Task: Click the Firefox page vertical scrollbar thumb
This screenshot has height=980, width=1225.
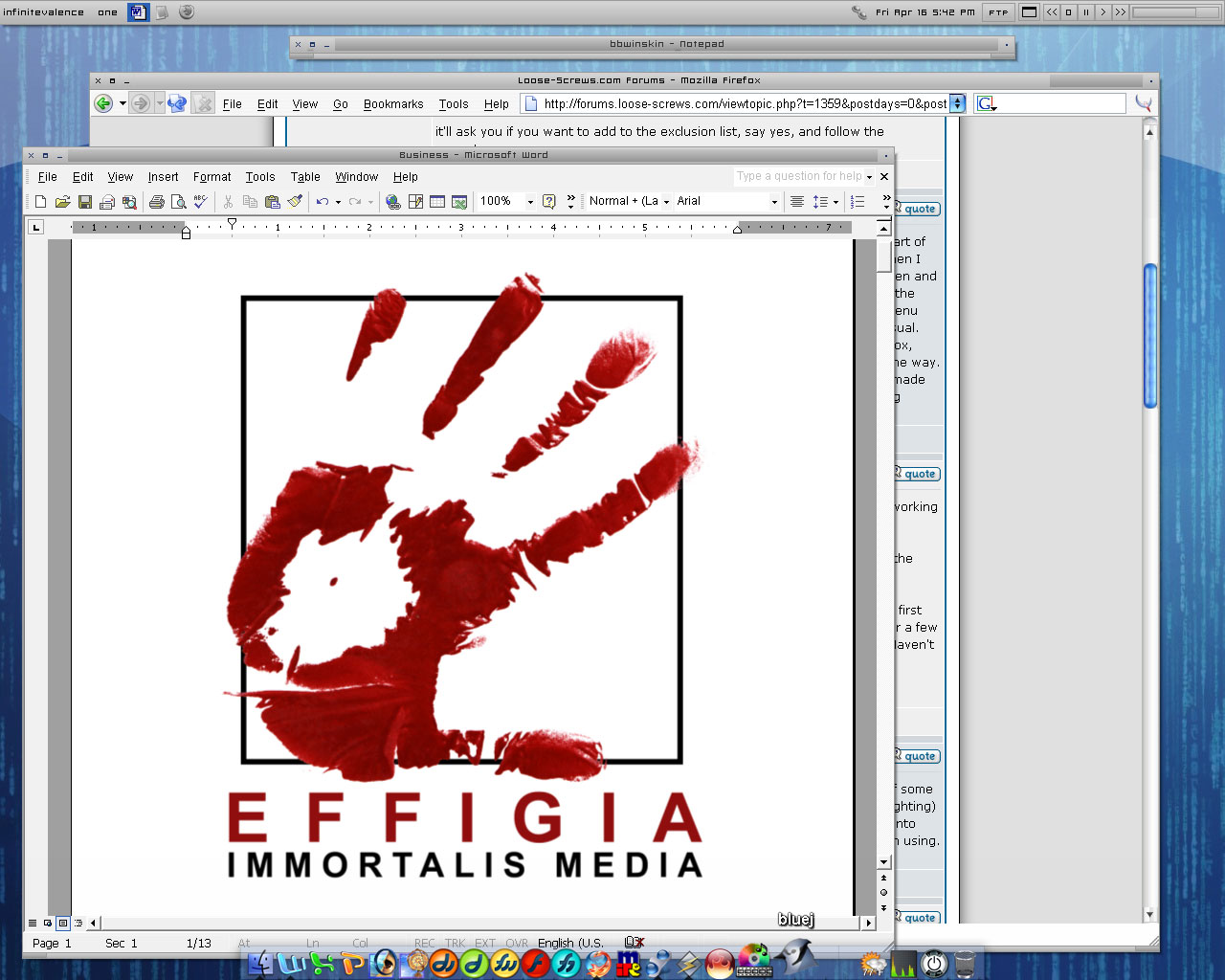Action: click(1150, 336)
